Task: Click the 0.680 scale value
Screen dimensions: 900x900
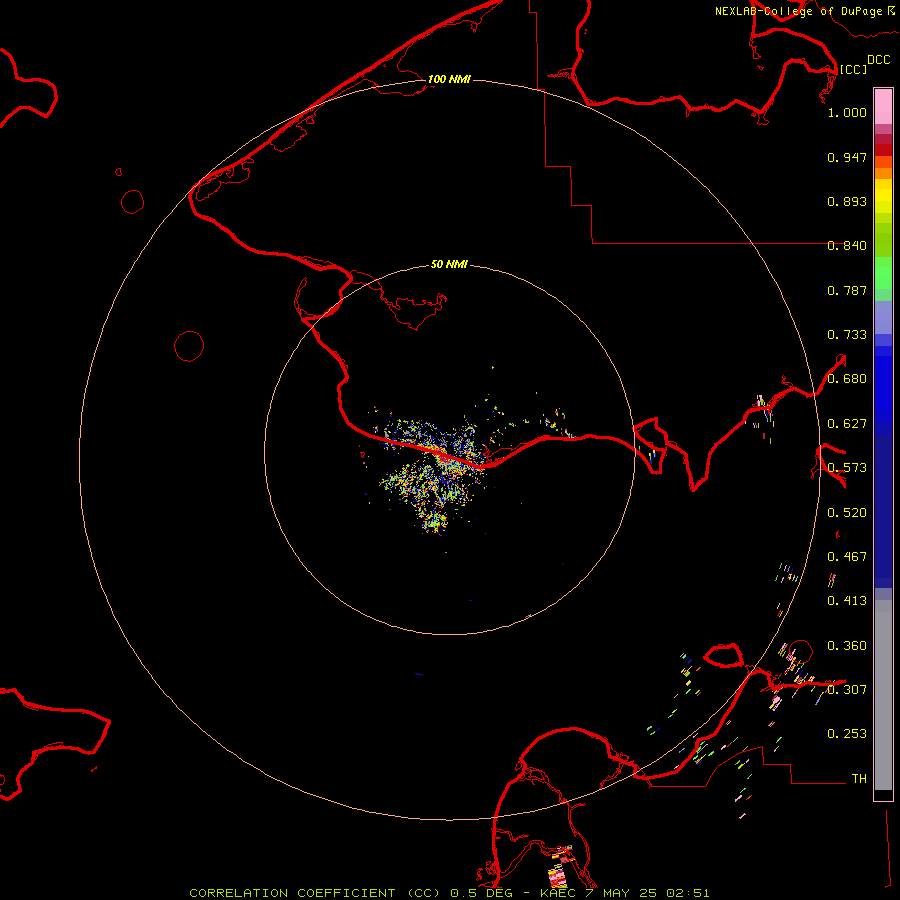Action: (x=847, y=379)
